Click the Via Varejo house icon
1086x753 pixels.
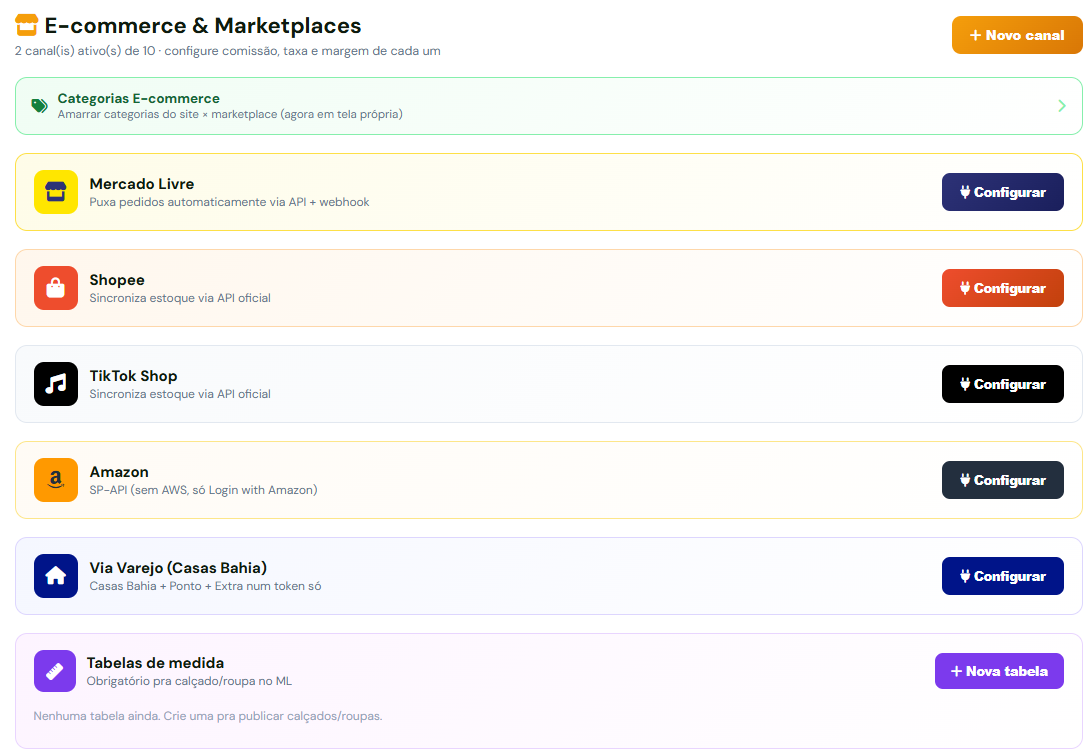(55, 576)
